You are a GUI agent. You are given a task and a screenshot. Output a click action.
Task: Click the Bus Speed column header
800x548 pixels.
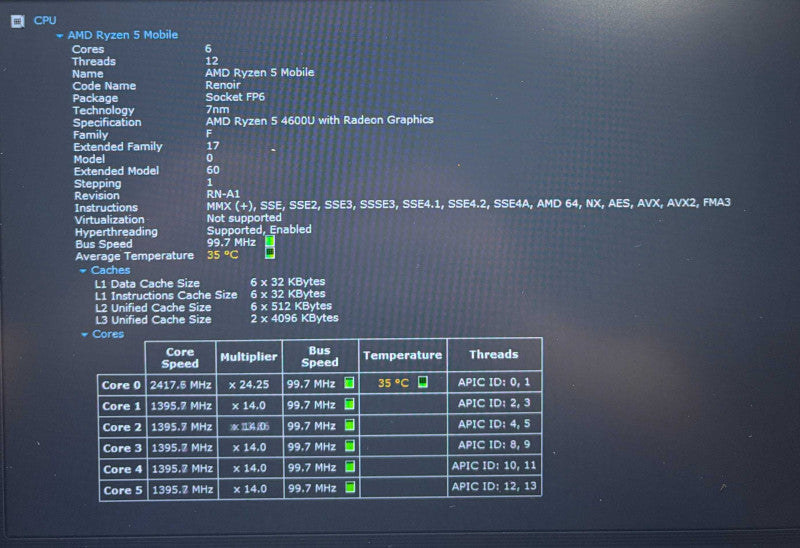pos(320,356)
